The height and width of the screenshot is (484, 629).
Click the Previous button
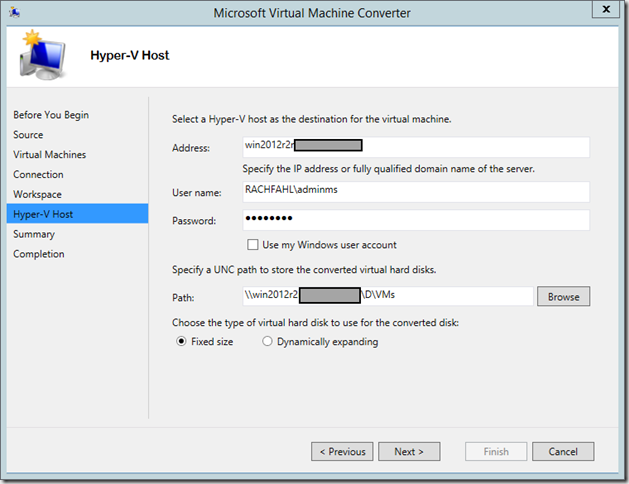coord(342,452)
